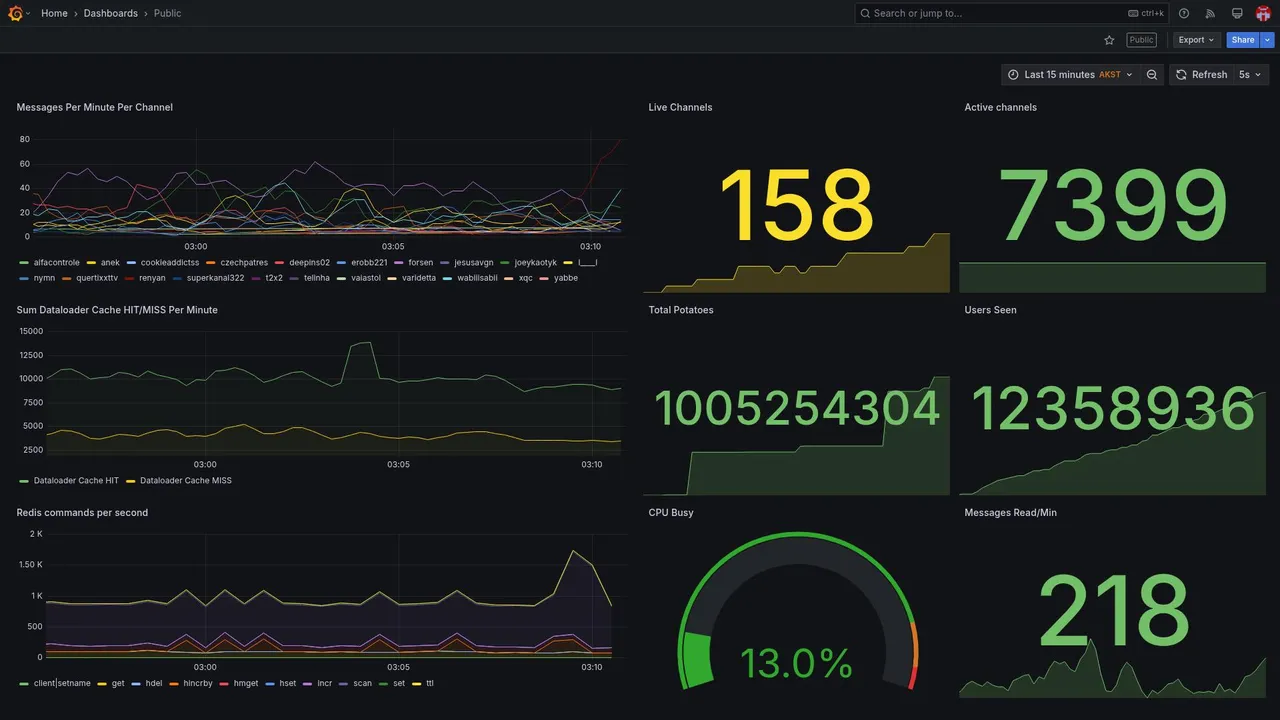Expand the Share button arrow
This screenshot has width=1280, height=720.
(x=1268, y=40)
